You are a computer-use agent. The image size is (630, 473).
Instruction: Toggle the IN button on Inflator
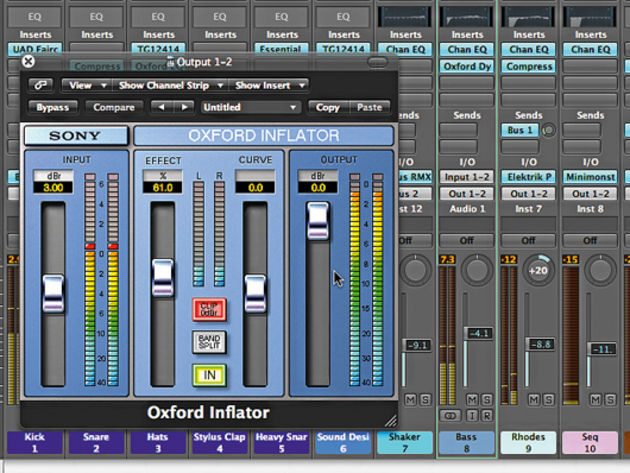tap(209, 375)
